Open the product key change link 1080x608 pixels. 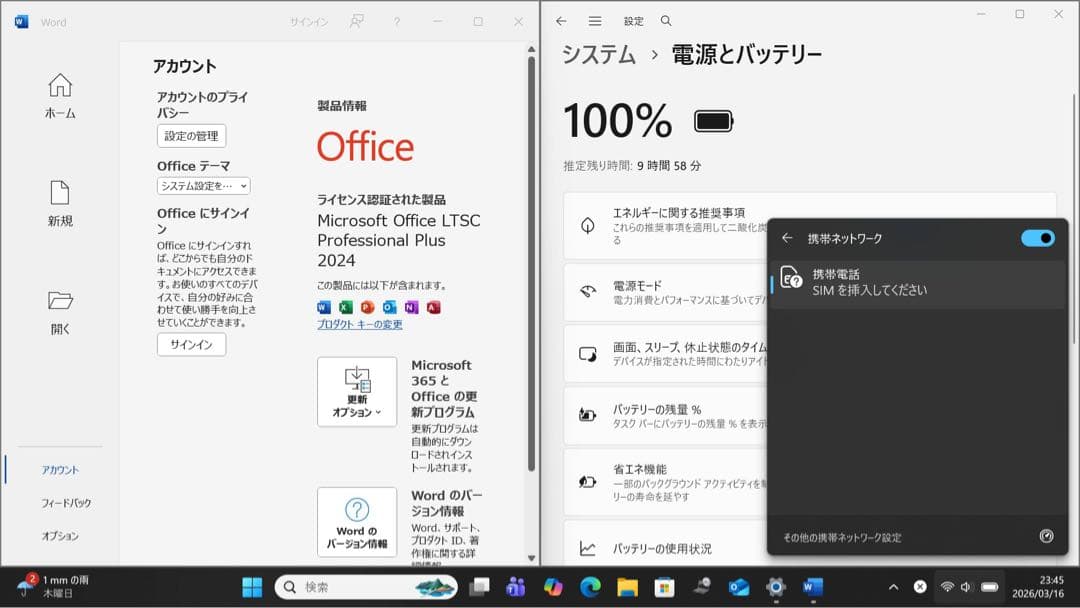coord(358,324)
